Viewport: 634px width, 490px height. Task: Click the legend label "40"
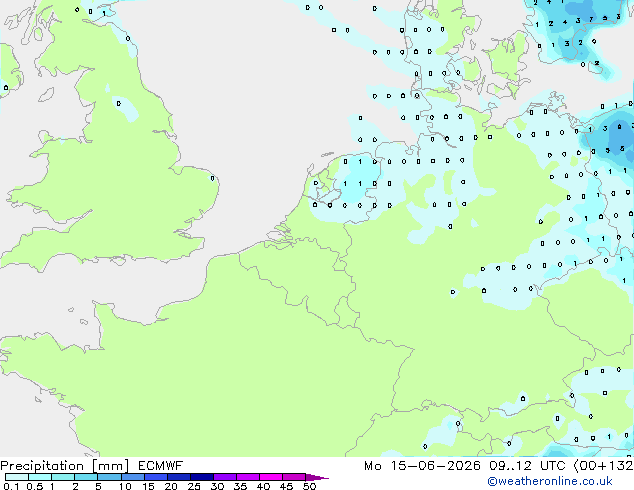(x=263, y=486)
